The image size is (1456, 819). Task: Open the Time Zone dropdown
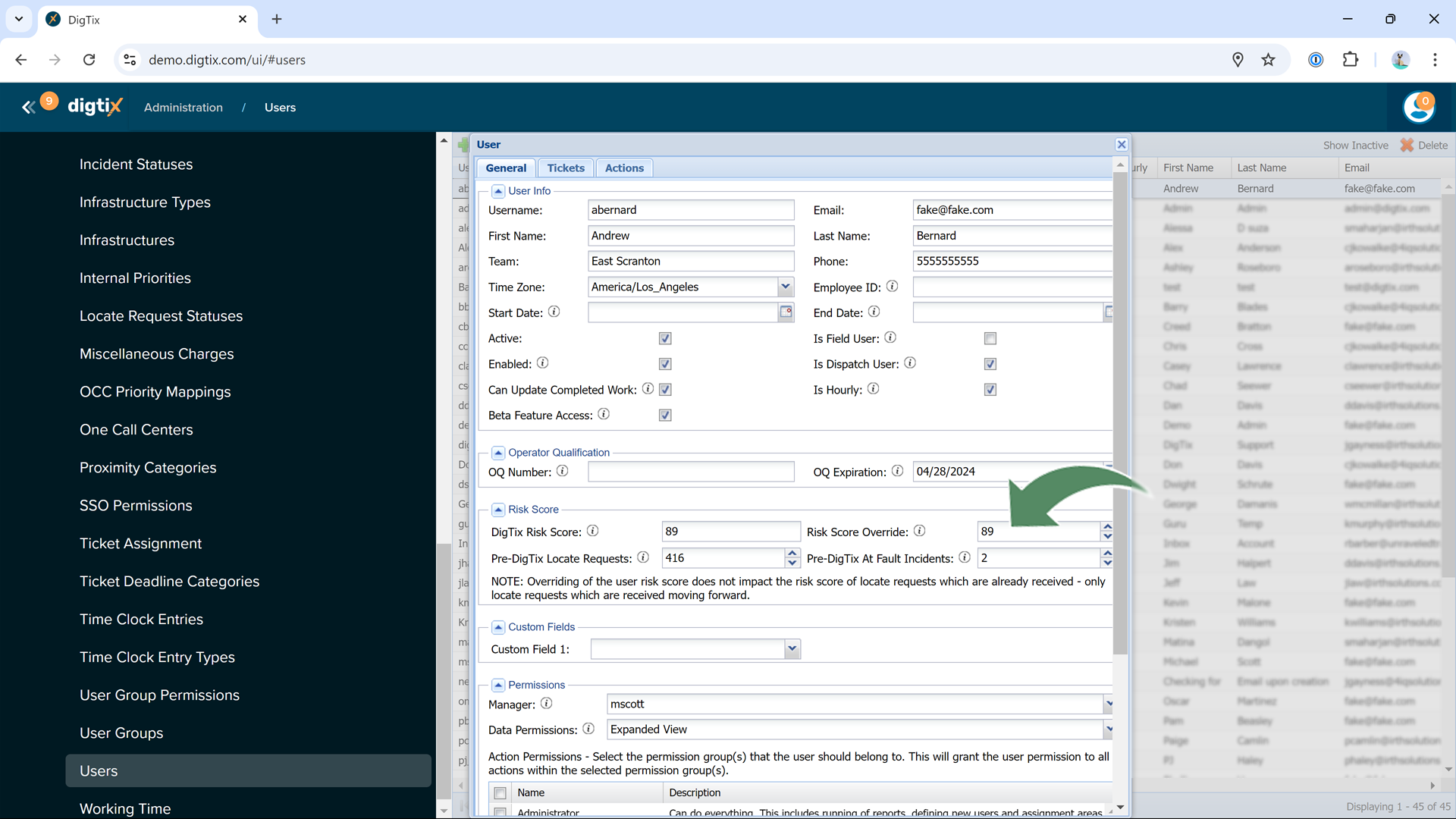point(785,287)
